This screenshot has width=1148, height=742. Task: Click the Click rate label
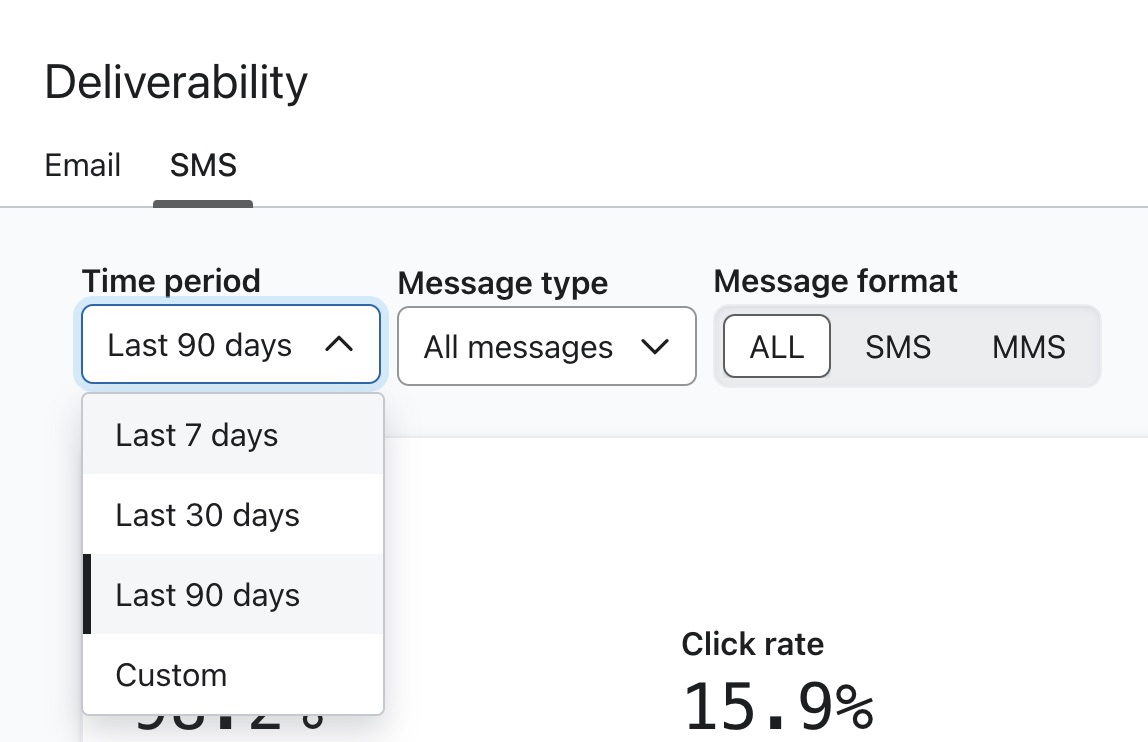tap(752, 644)
